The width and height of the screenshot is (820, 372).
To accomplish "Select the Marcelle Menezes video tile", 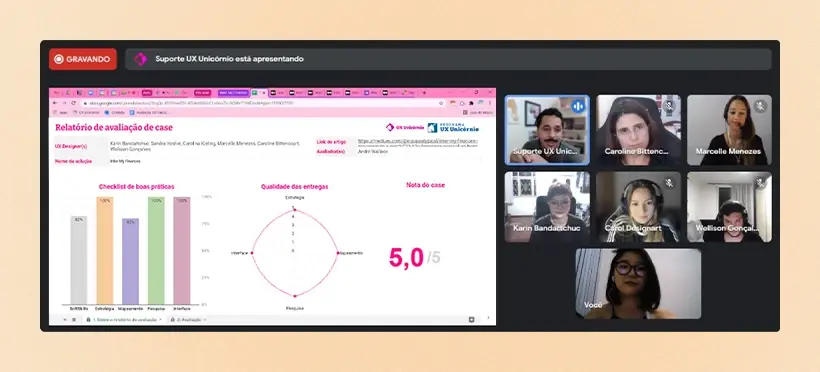I will point(729,130).
